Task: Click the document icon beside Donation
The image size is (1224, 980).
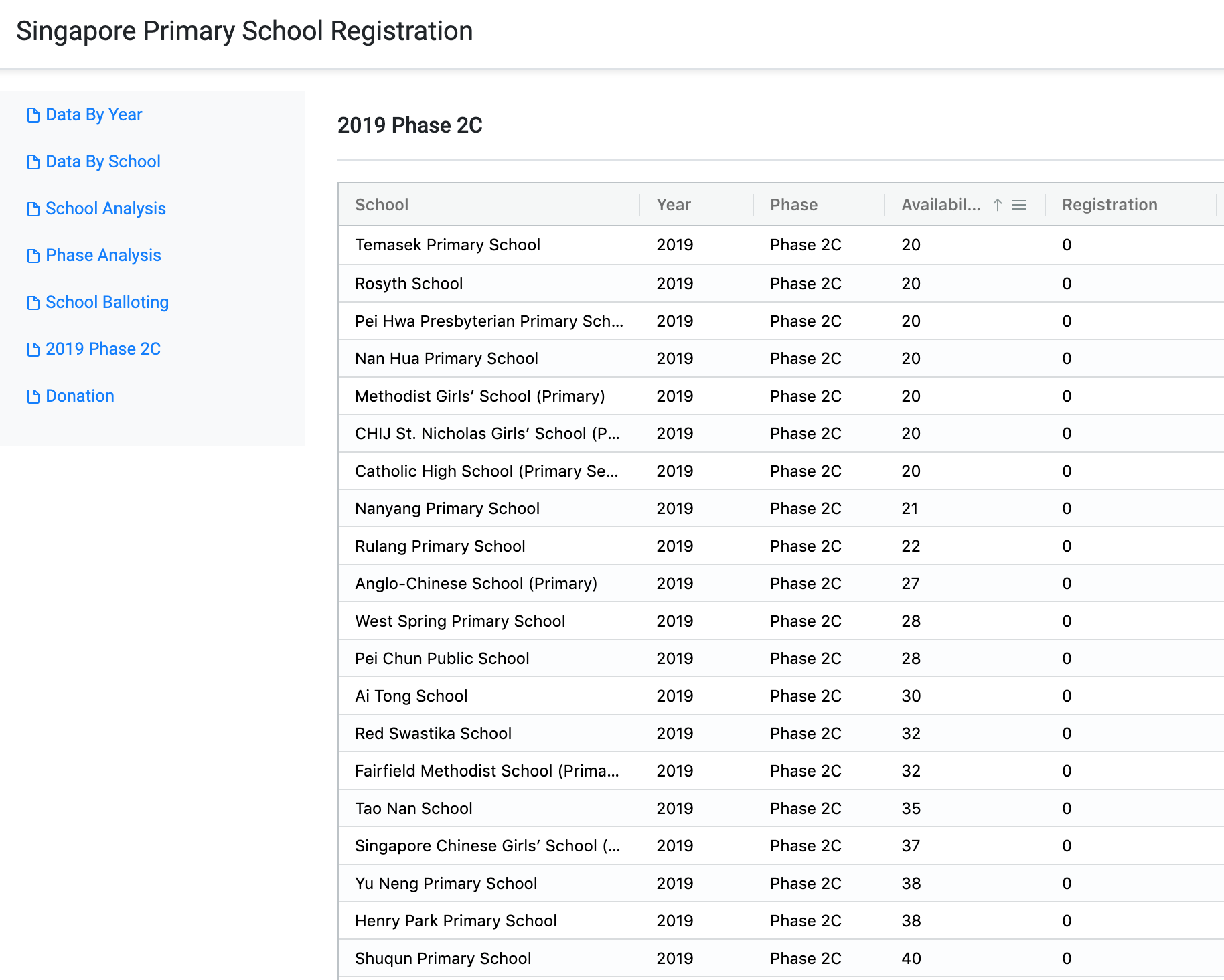Action: [x=33, y=397]
